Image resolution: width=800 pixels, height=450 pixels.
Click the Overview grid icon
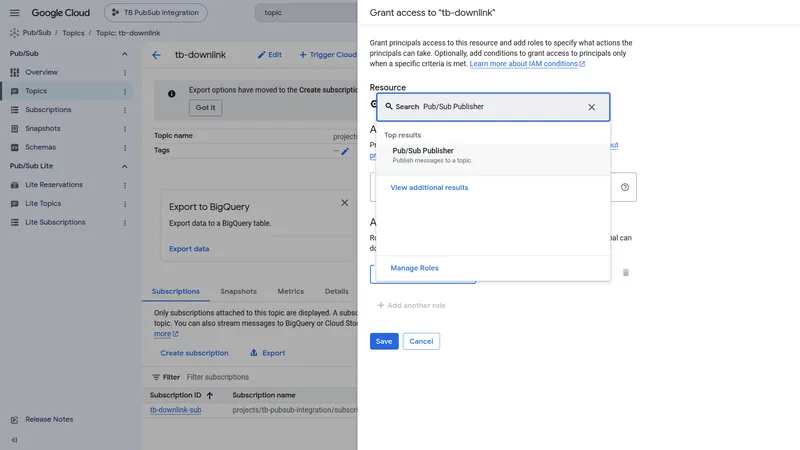(15, 72)
